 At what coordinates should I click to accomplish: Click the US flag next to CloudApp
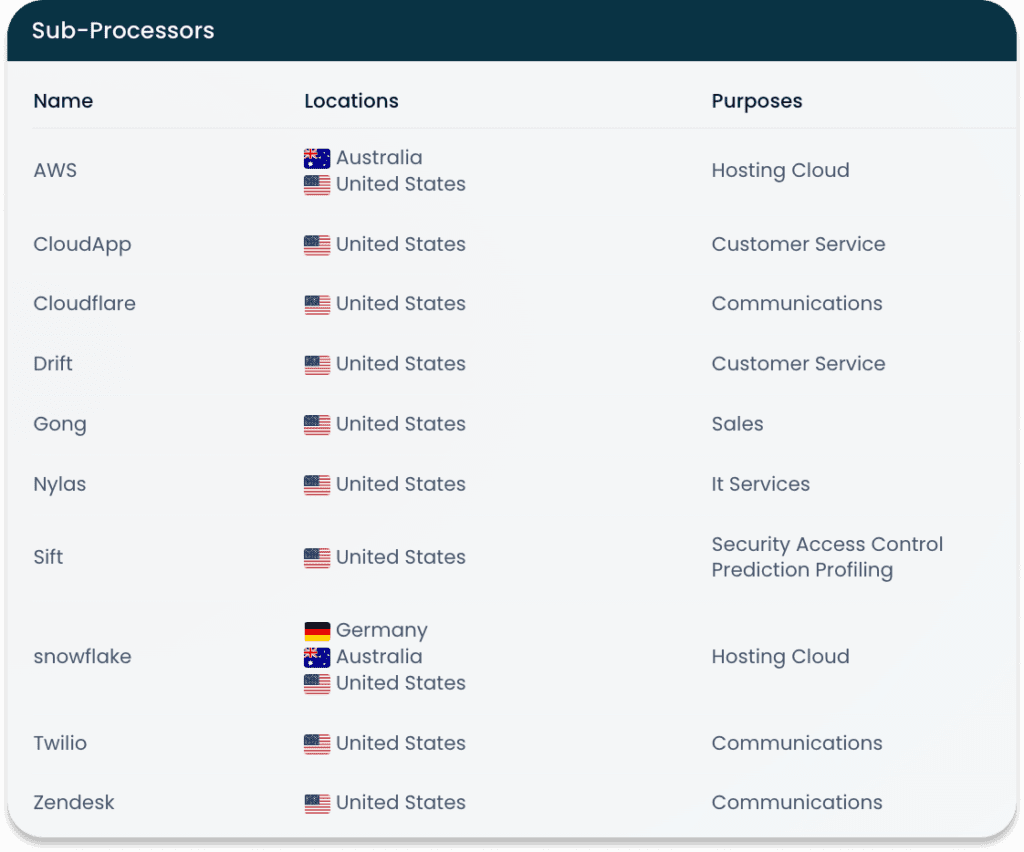tap(316, 244)
